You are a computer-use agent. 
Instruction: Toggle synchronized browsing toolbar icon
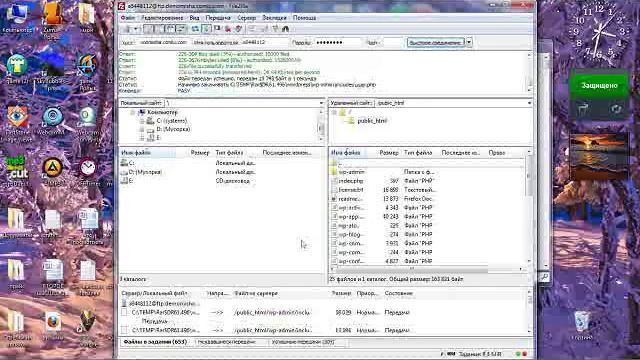tap(275, 29)
